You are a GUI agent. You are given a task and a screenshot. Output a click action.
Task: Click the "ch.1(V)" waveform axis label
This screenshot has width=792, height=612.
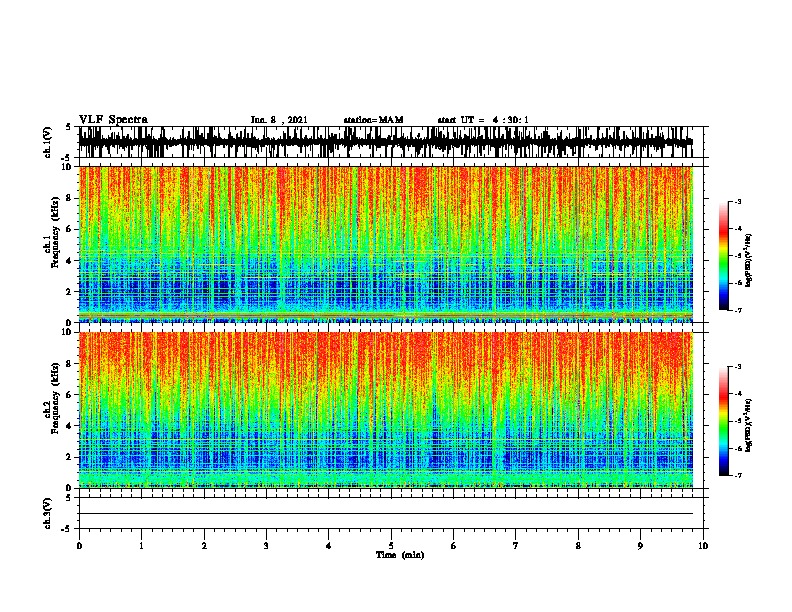[x=48, y=142]
